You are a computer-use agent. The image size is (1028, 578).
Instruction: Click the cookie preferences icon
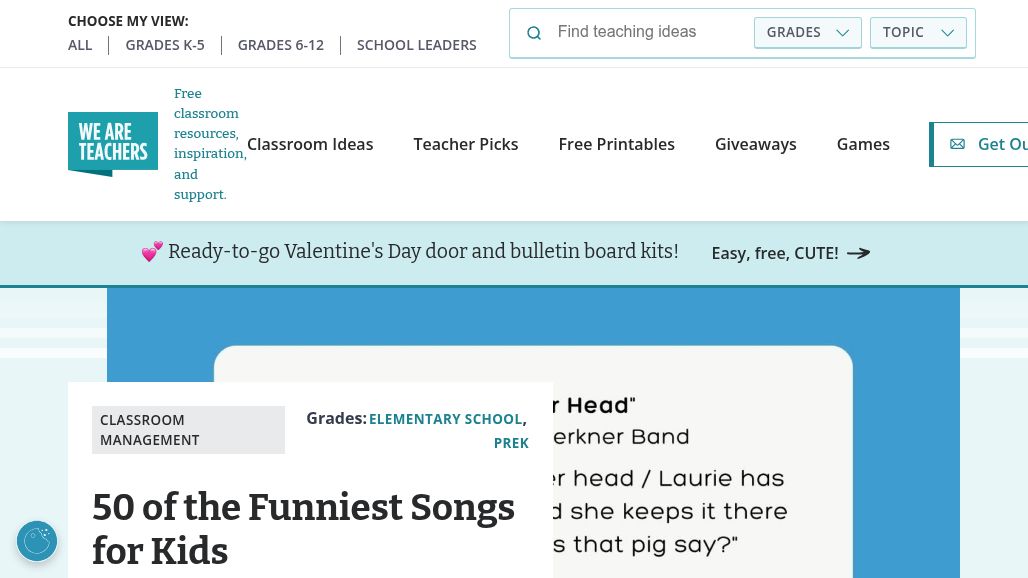click(x=37, y=541)
